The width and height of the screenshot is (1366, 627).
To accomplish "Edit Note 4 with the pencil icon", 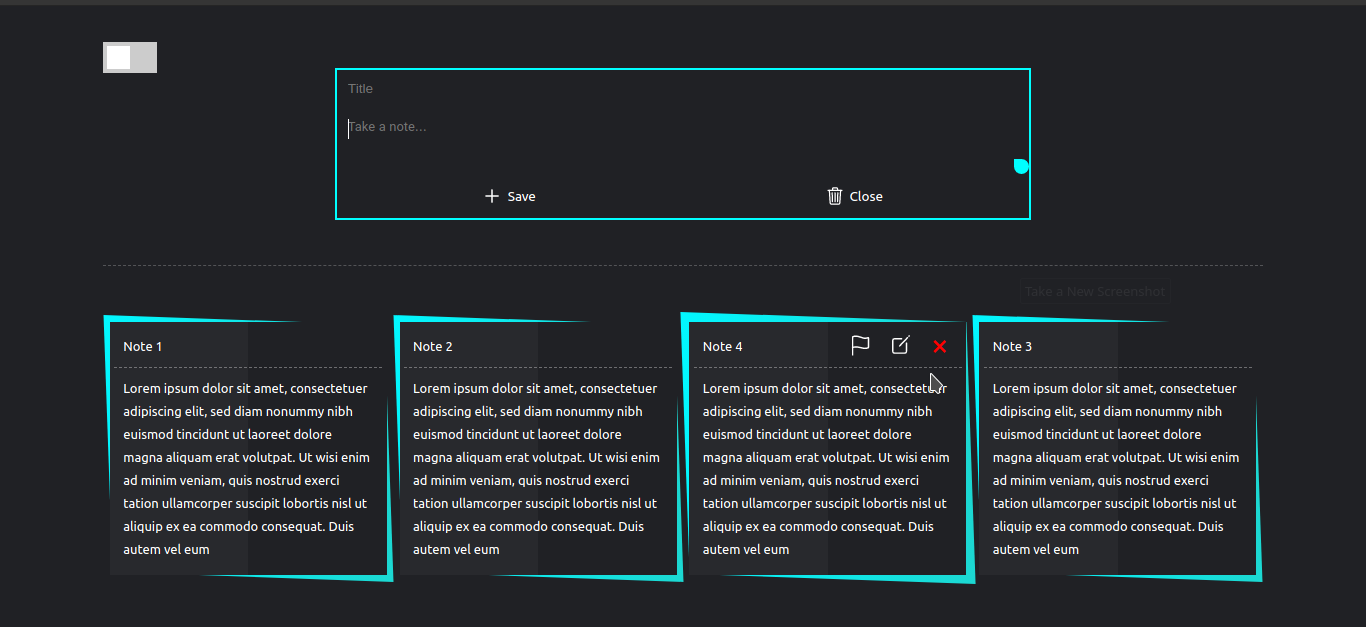I will (x=900, y=345).
